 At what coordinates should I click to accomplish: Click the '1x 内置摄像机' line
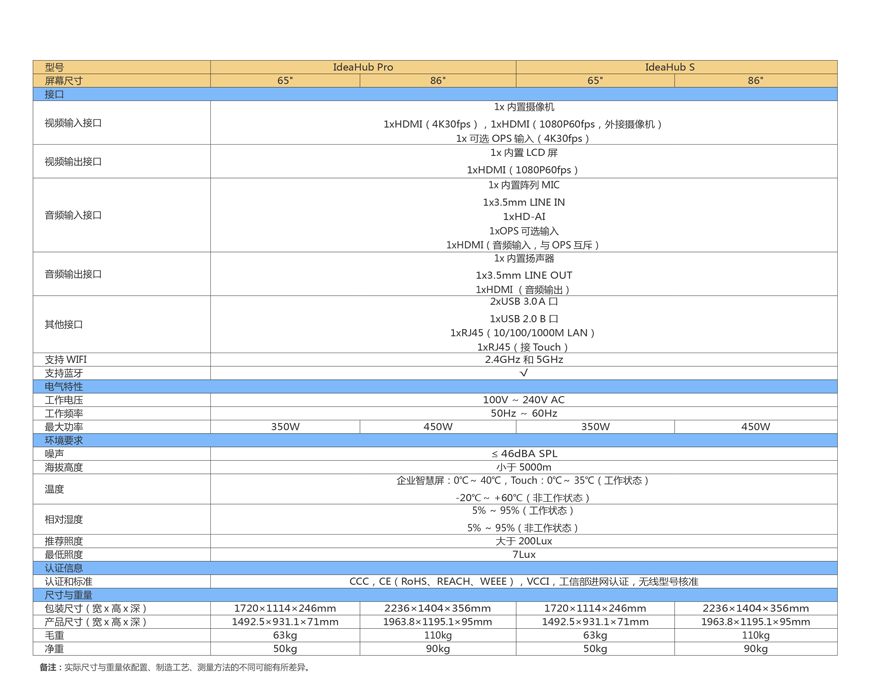(x=524, y=107)
